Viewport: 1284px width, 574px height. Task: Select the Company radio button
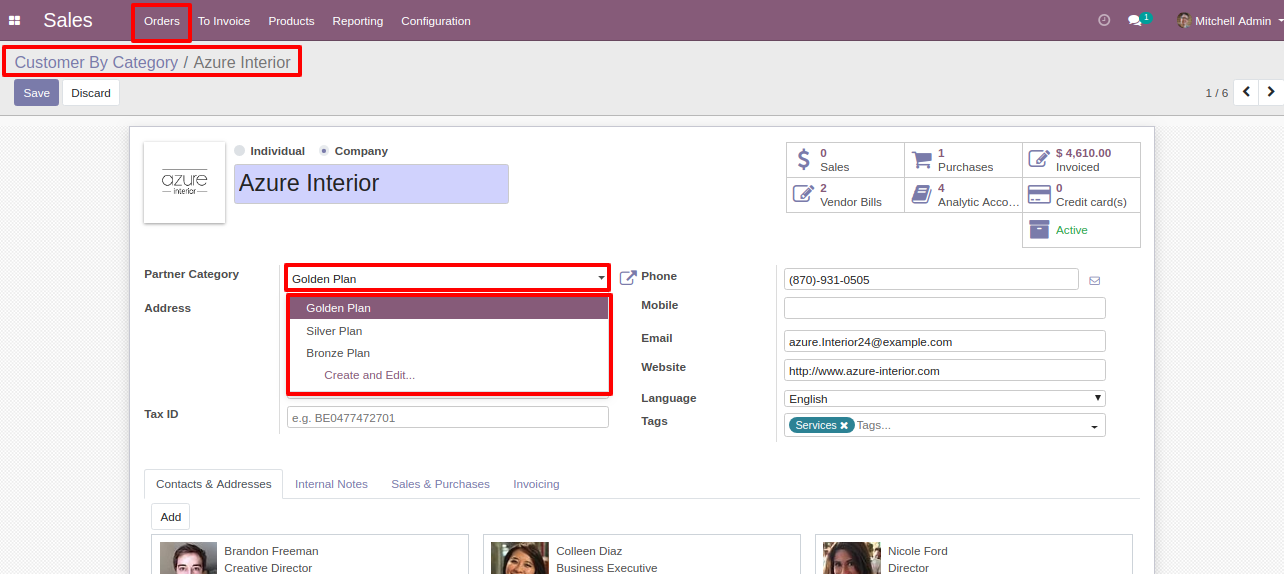[x=324, y=151]
